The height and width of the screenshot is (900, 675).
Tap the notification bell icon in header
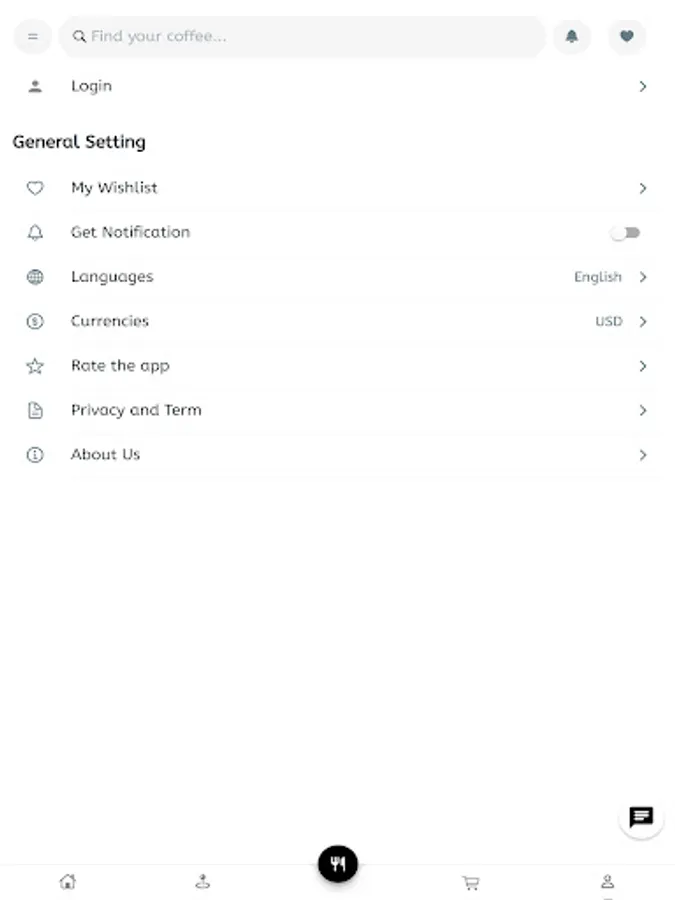tap(572, 37)
